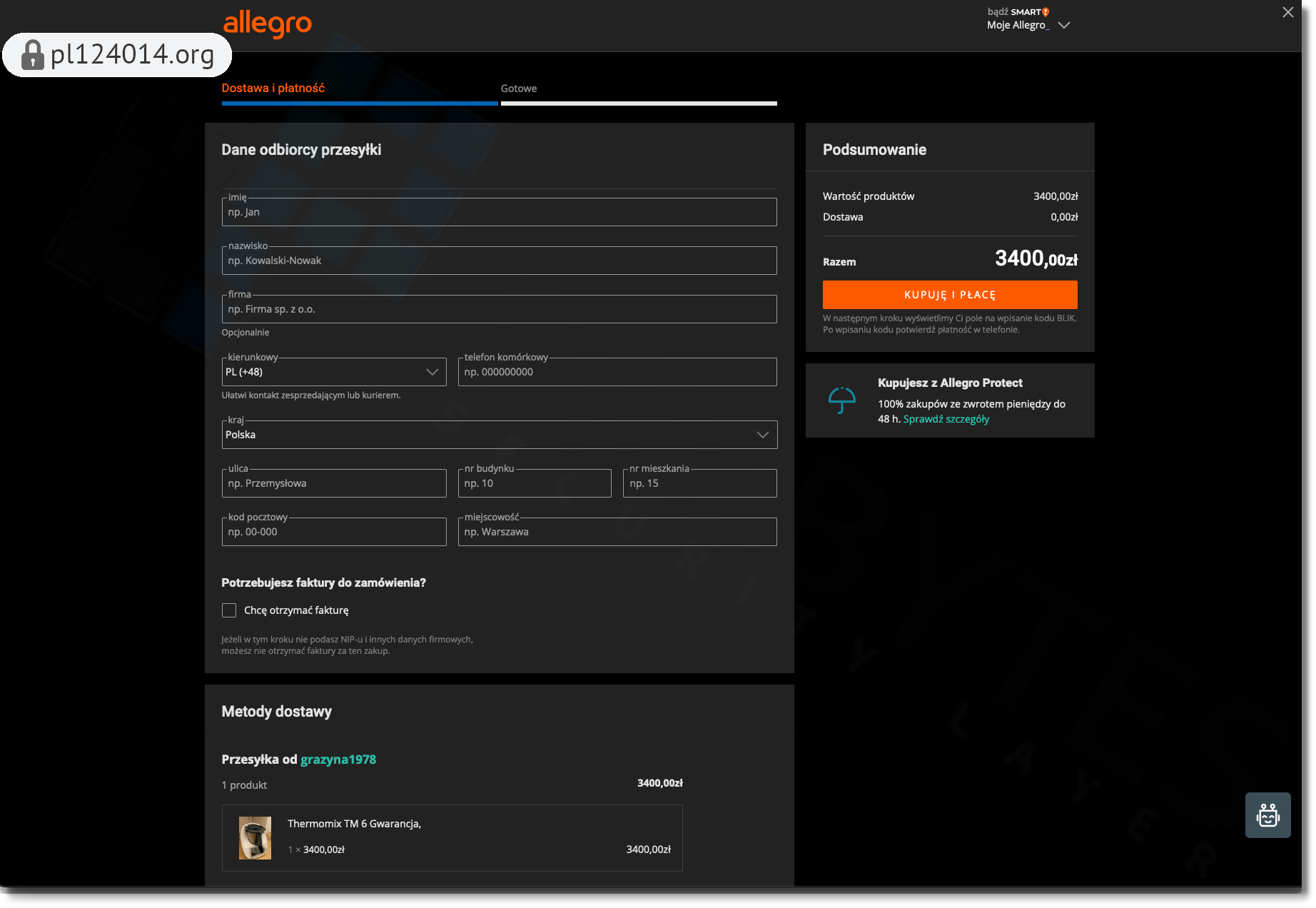Image resolution: width=1316 pixels, height=908 pixels.
Task: Click the Allegro logo
Action: pos(268,24)
